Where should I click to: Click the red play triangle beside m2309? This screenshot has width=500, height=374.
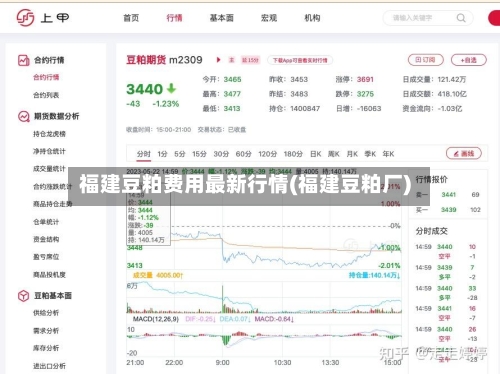tap(218, 60)
